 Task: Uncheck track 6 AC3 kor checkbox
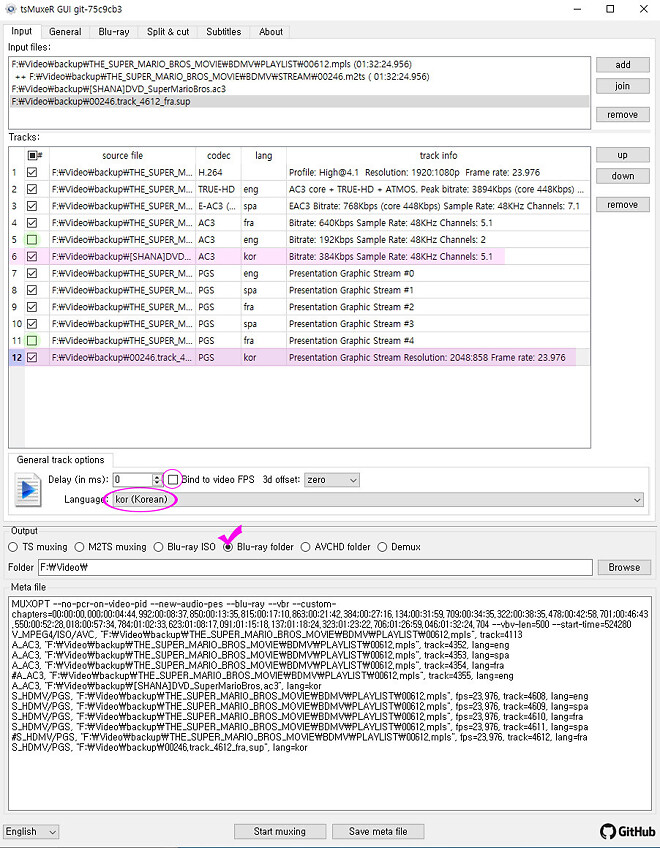(x=32, y=256)
